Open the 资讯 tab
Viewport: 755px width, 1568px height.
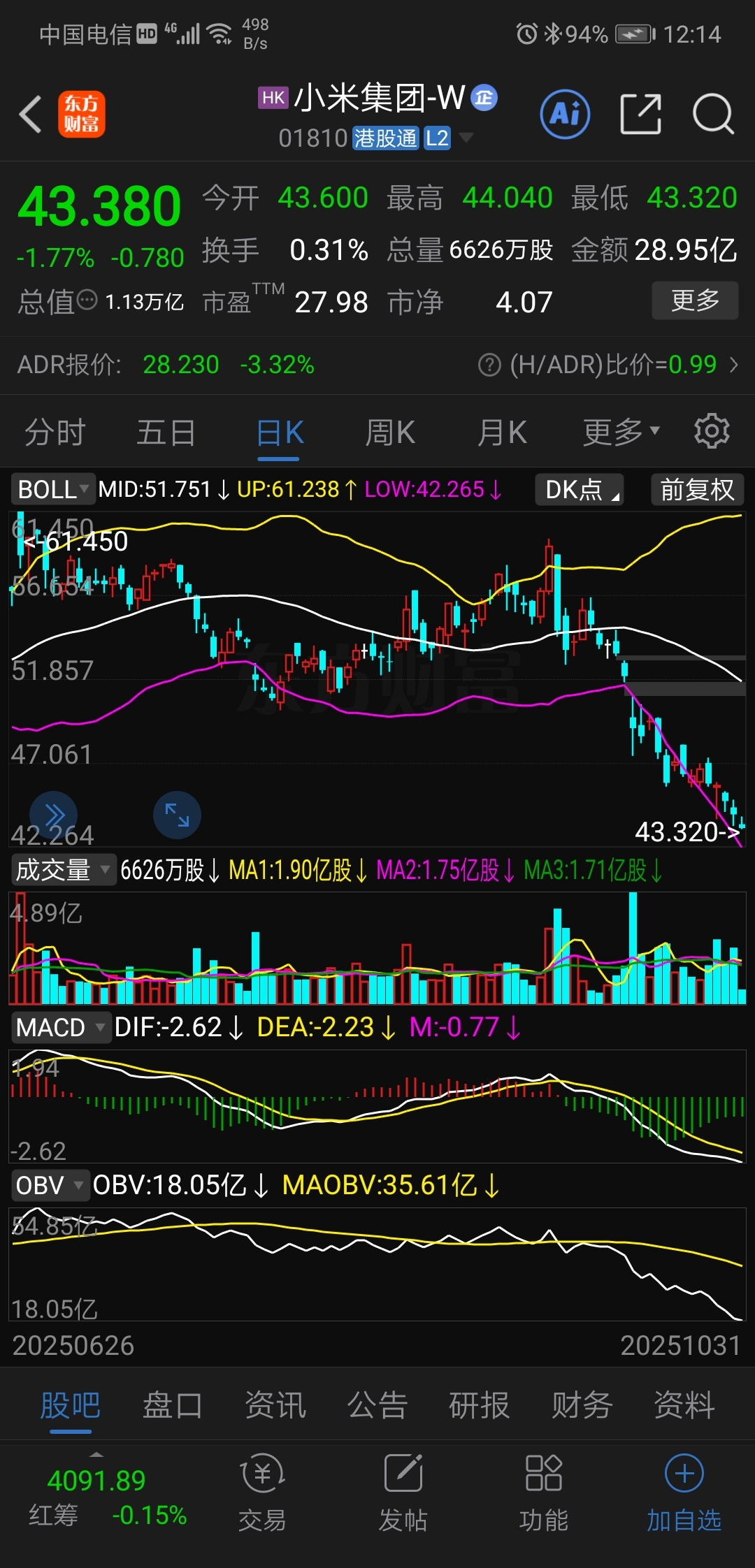pyautogui.click(x=275, y=1405)
